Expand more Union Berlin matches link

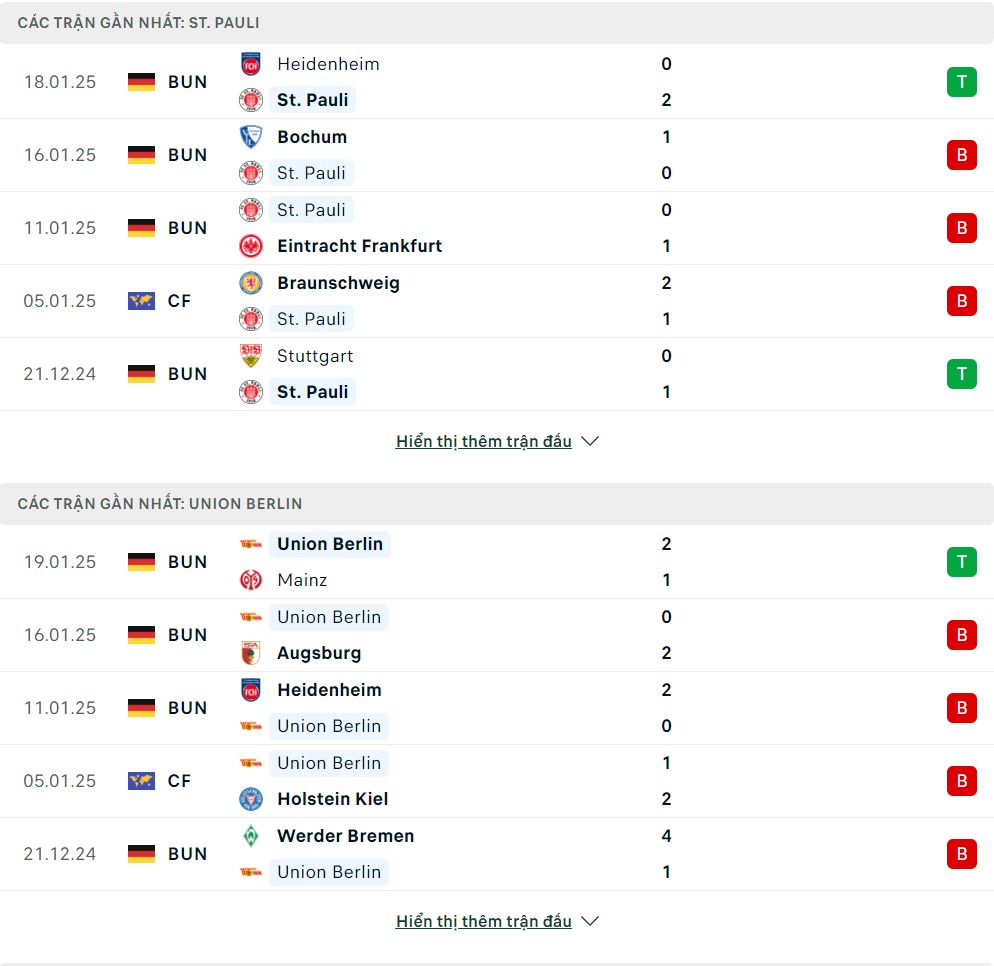[484, 921]
